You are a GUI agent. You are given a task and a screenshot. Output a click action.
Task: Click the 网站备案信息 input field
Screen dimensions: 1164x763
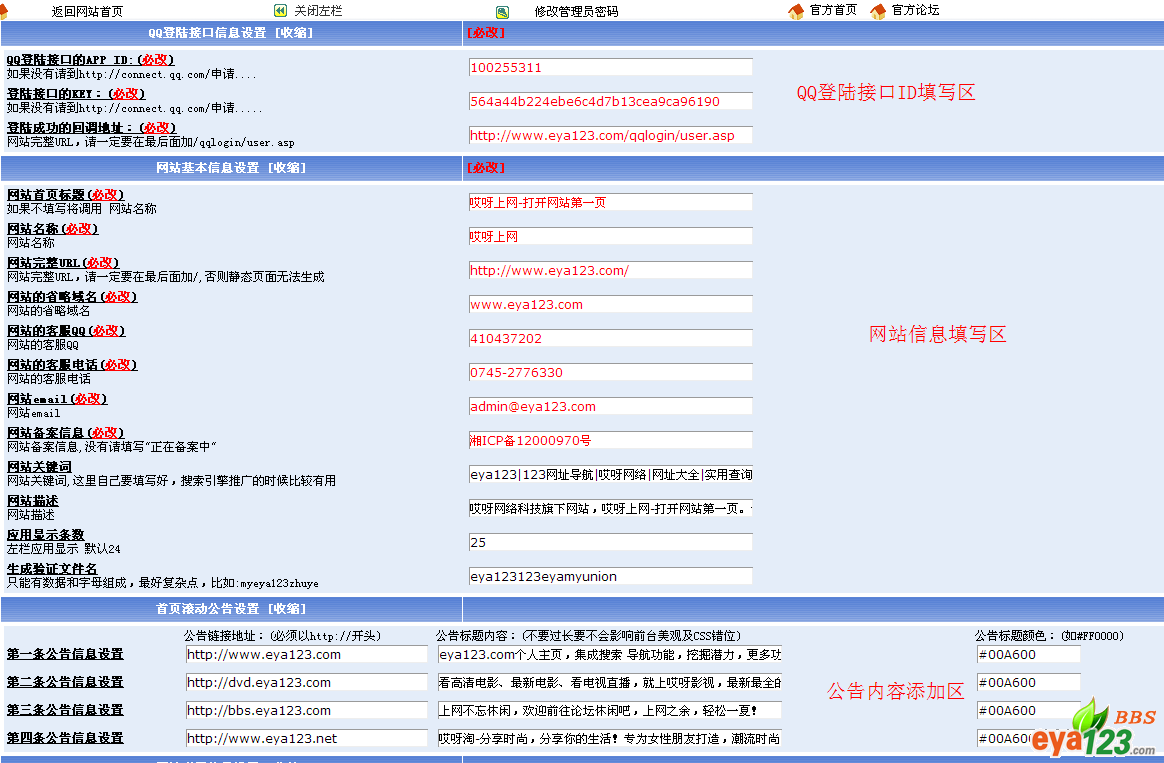click(610, 441)
